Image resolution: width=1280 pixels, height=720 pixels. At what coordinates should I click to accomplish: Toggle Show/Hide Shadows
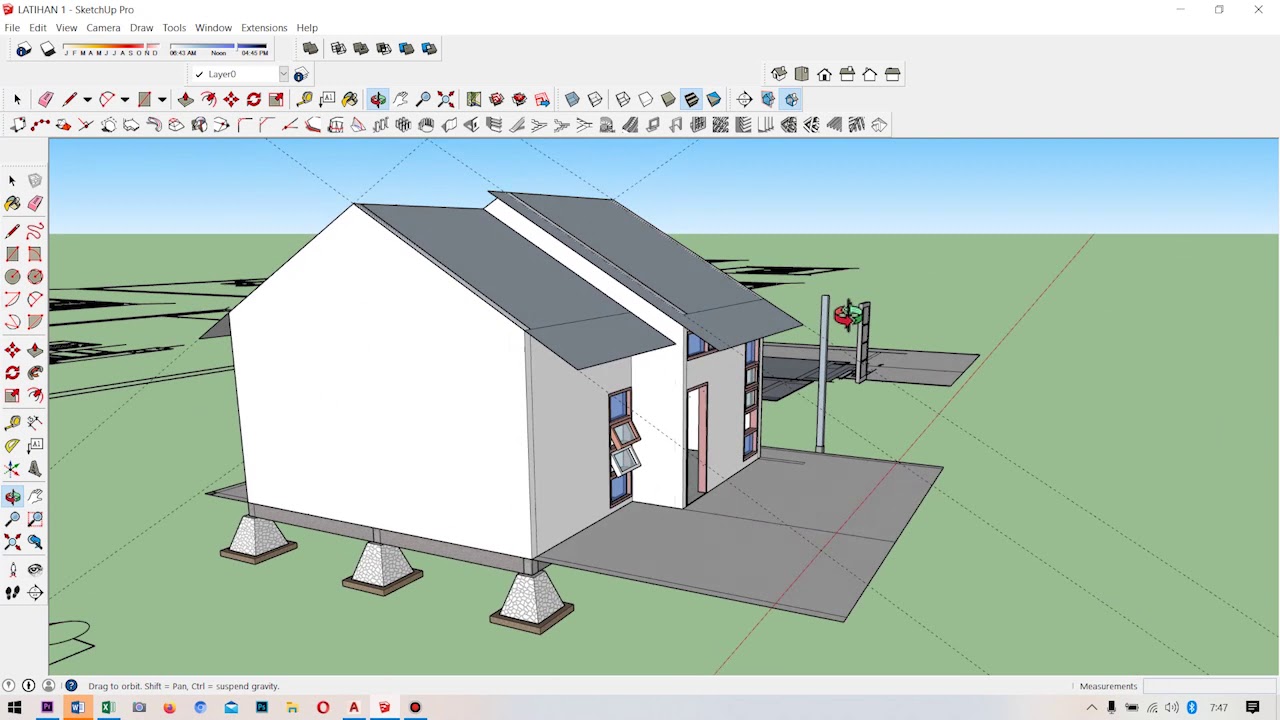pyautogui.click(x=47, y=48)
